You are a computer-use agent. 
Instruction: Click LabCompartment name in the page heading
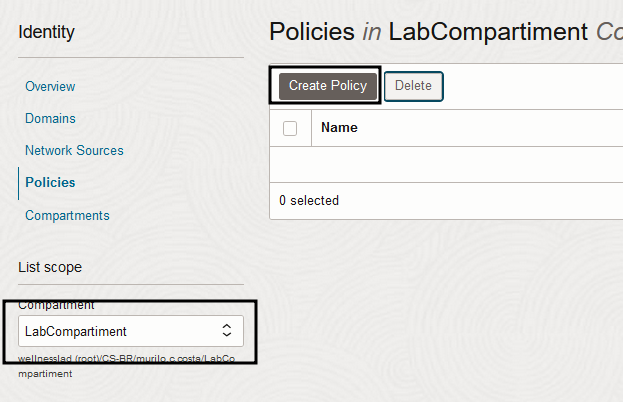click(487, 32)
